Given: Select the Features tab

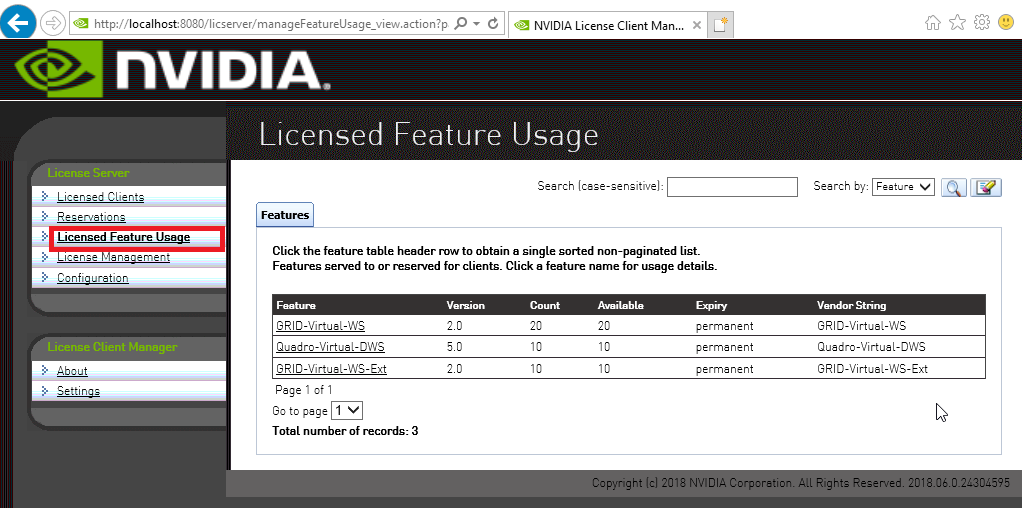Looking at the screenshot, I should [285, 215].
